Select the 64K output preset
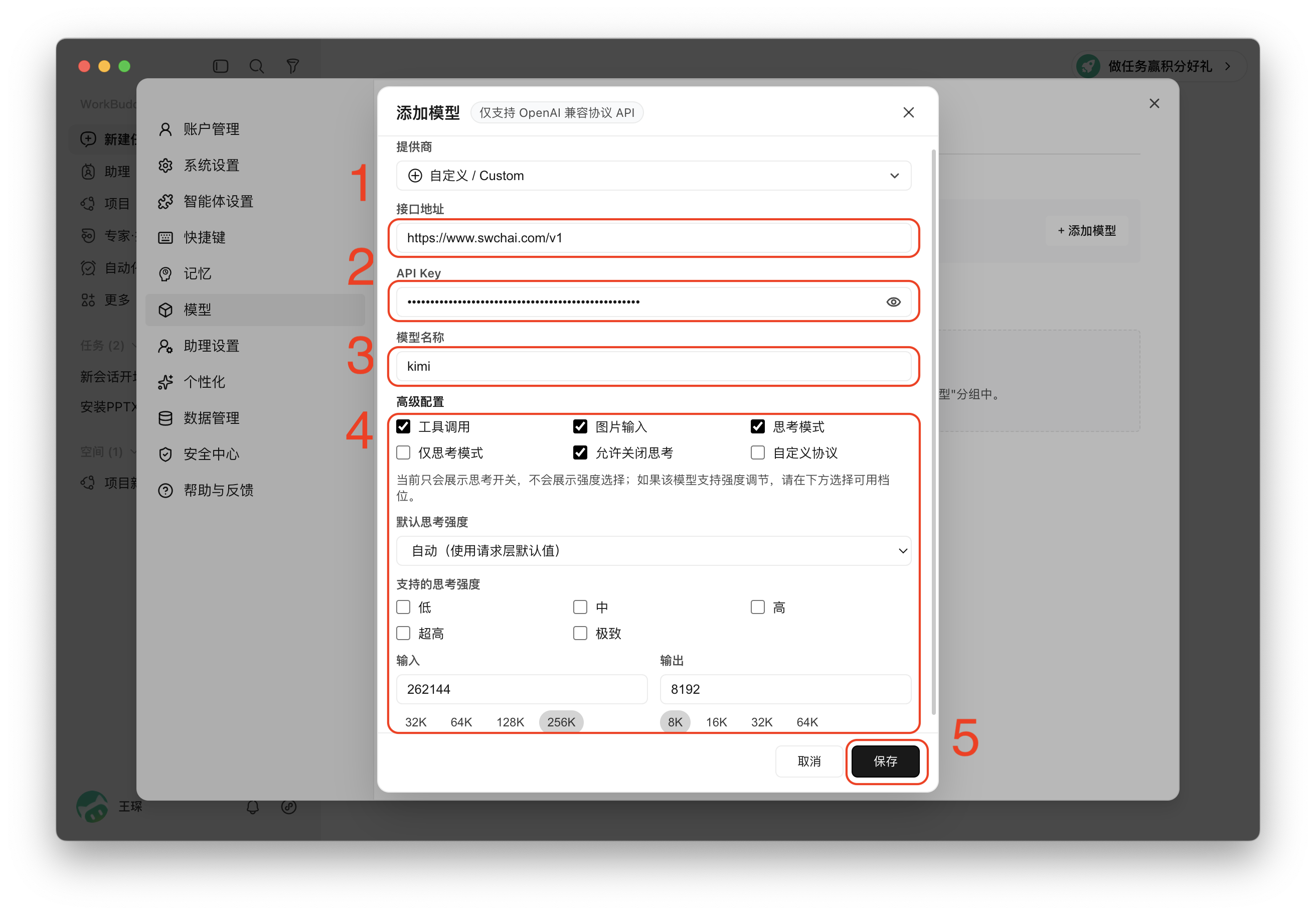Viewport: 1316px width, 915px height. tap(807, 722)
